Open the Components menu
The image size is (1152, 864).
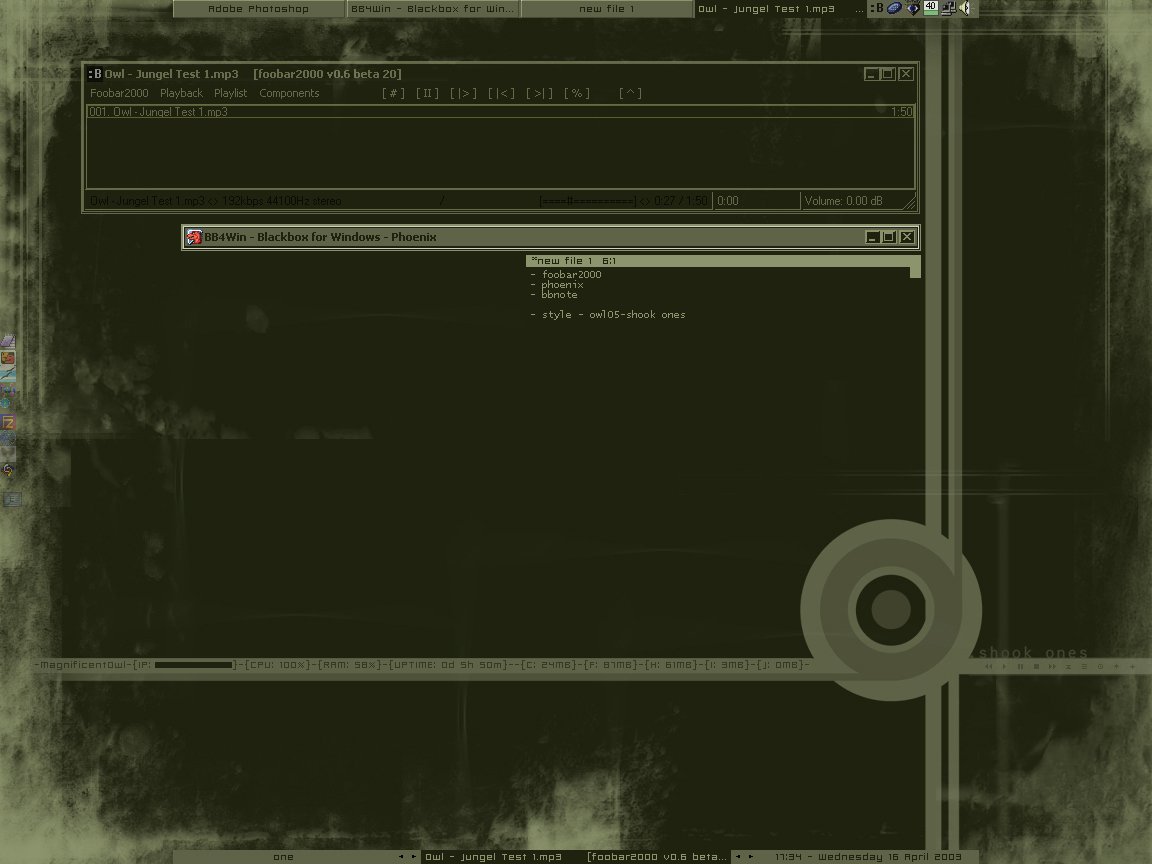tap(289, 93)
